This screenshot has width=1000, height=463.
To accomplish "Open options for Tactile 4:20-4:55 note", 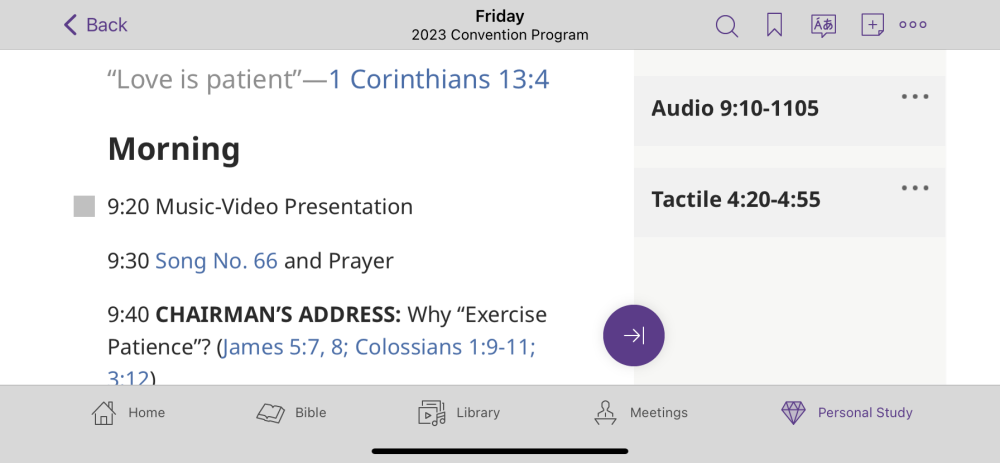I will click(915, 188).
